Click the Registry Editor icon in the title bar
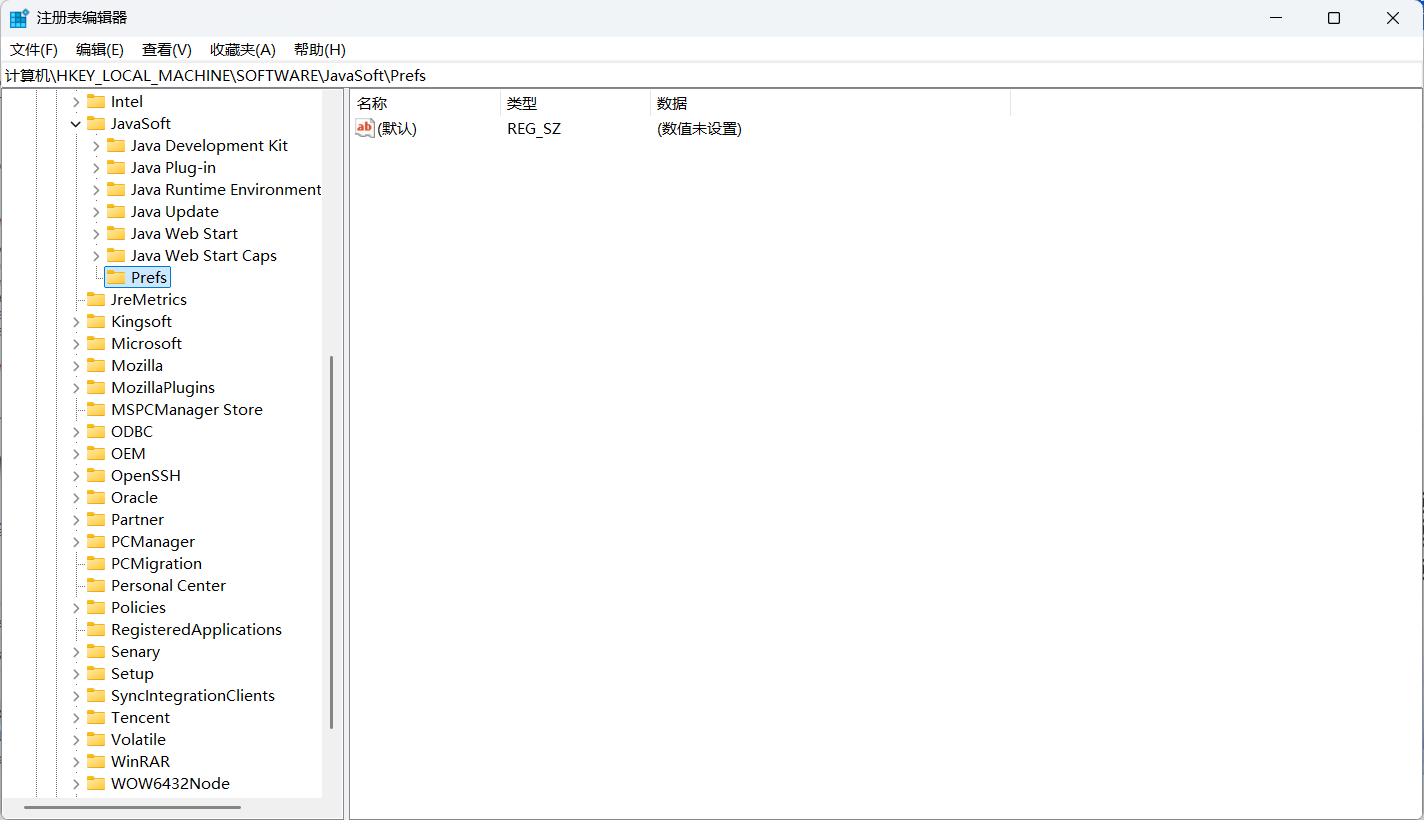 [x=17, y=17]
